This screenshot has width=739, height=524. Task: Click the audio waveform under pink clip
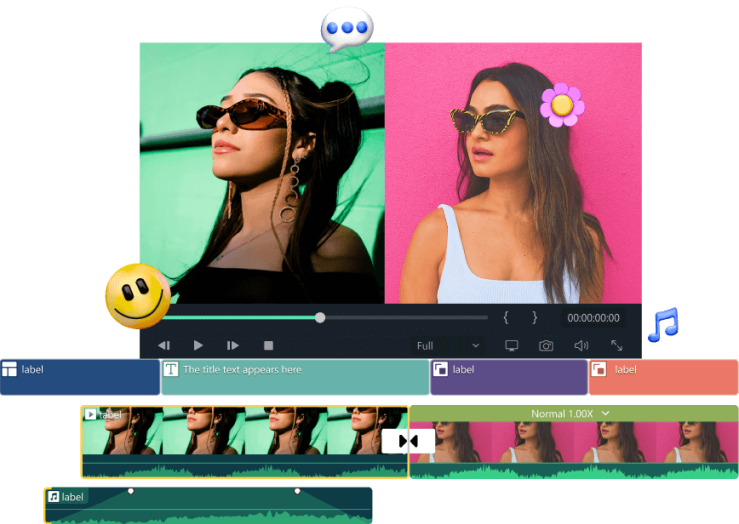(x=574, y=471)
